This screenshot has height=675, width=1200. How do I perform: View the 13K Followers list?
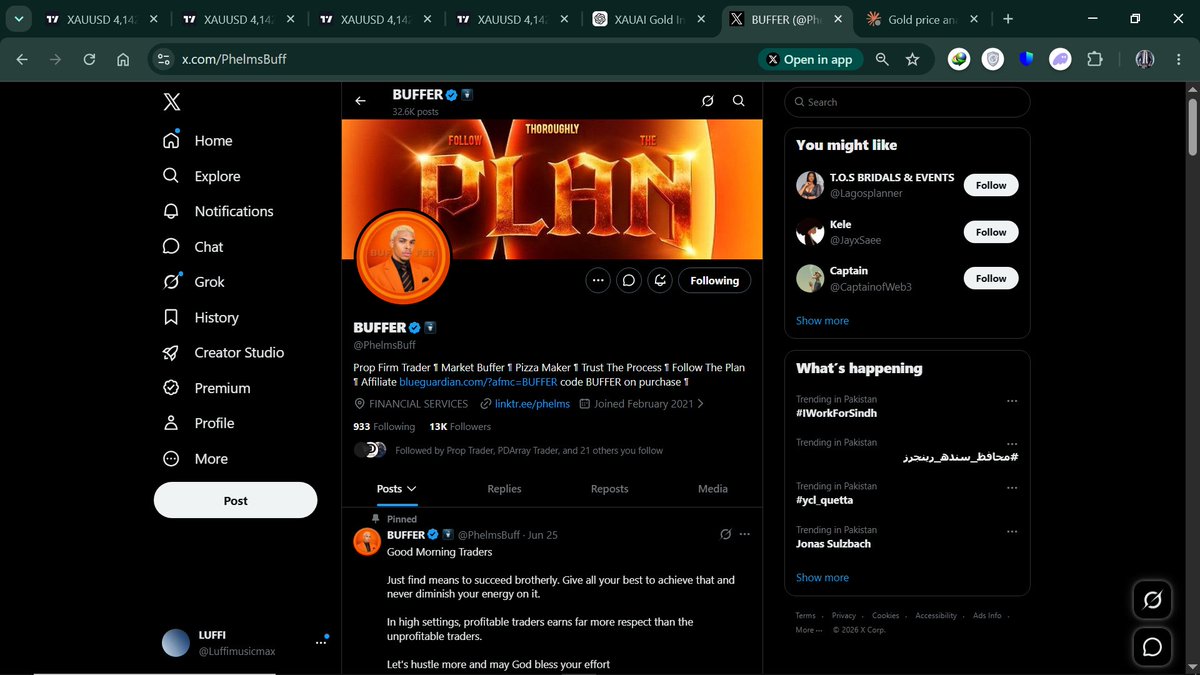click(x=460, y=426)
